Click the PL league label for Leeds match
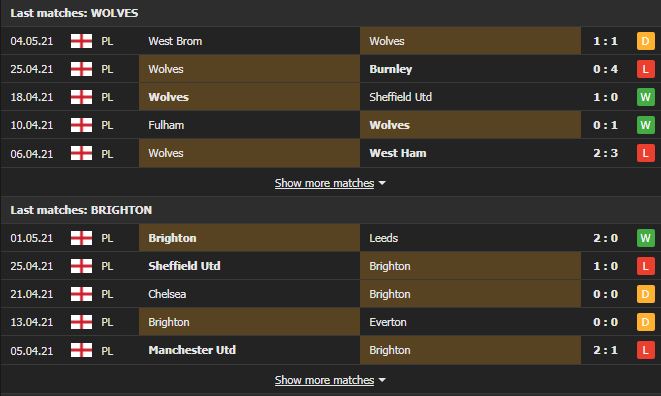Screen dimensions: 661x396 (107, 238)
